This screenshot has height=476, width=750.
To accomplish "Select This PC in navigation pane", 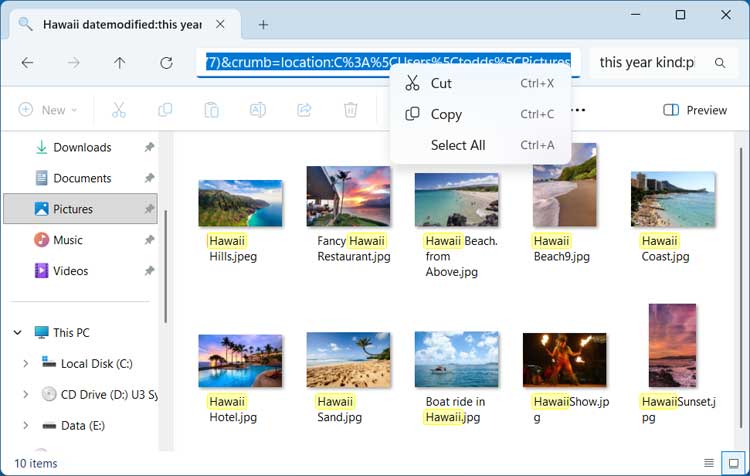I will pyautogui.click(x=71, y=332).
